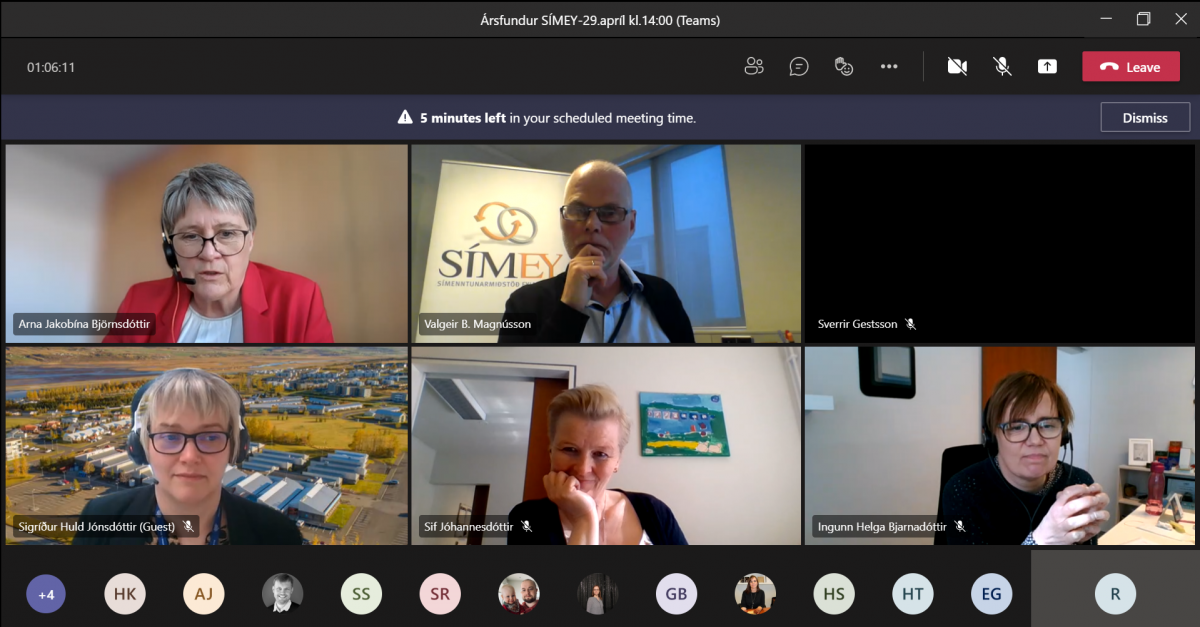Click the R self-view avatar tile
Image resolution: width=1200 pixels, height=627 pixels.
tap(1115, 594)
